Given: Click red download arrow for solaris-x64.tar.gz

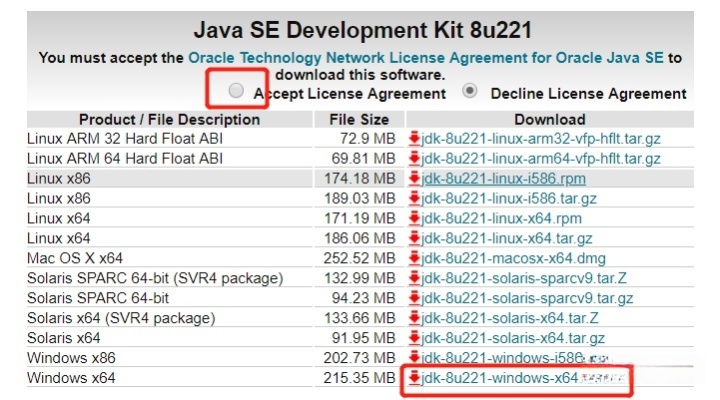Looking at the screenshot, I should pos(414,338).
